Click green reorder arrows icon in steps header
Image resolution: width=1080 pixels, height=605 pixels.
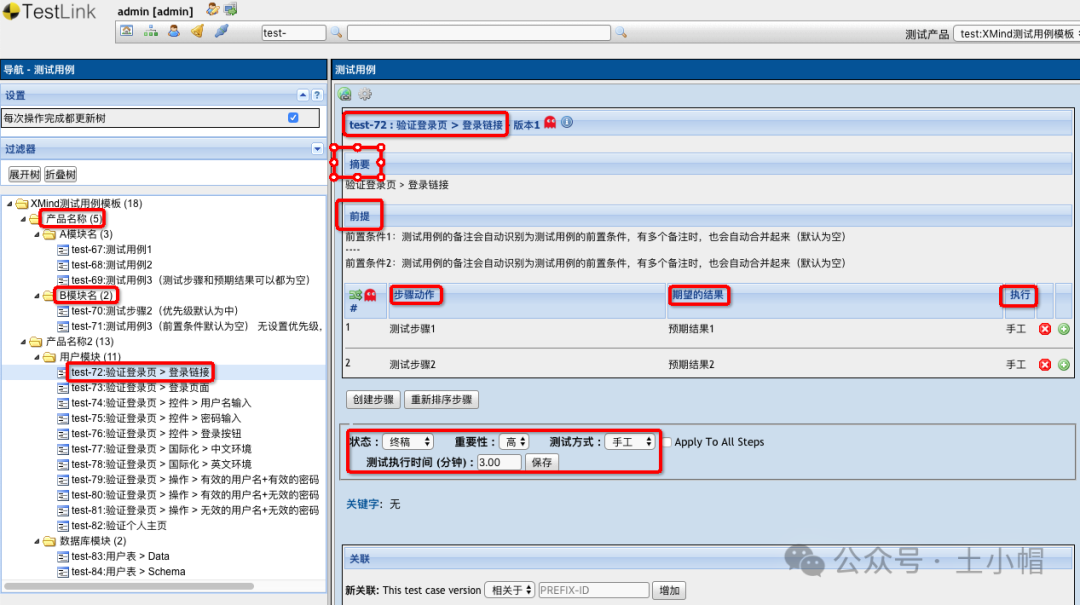(355, 295)
